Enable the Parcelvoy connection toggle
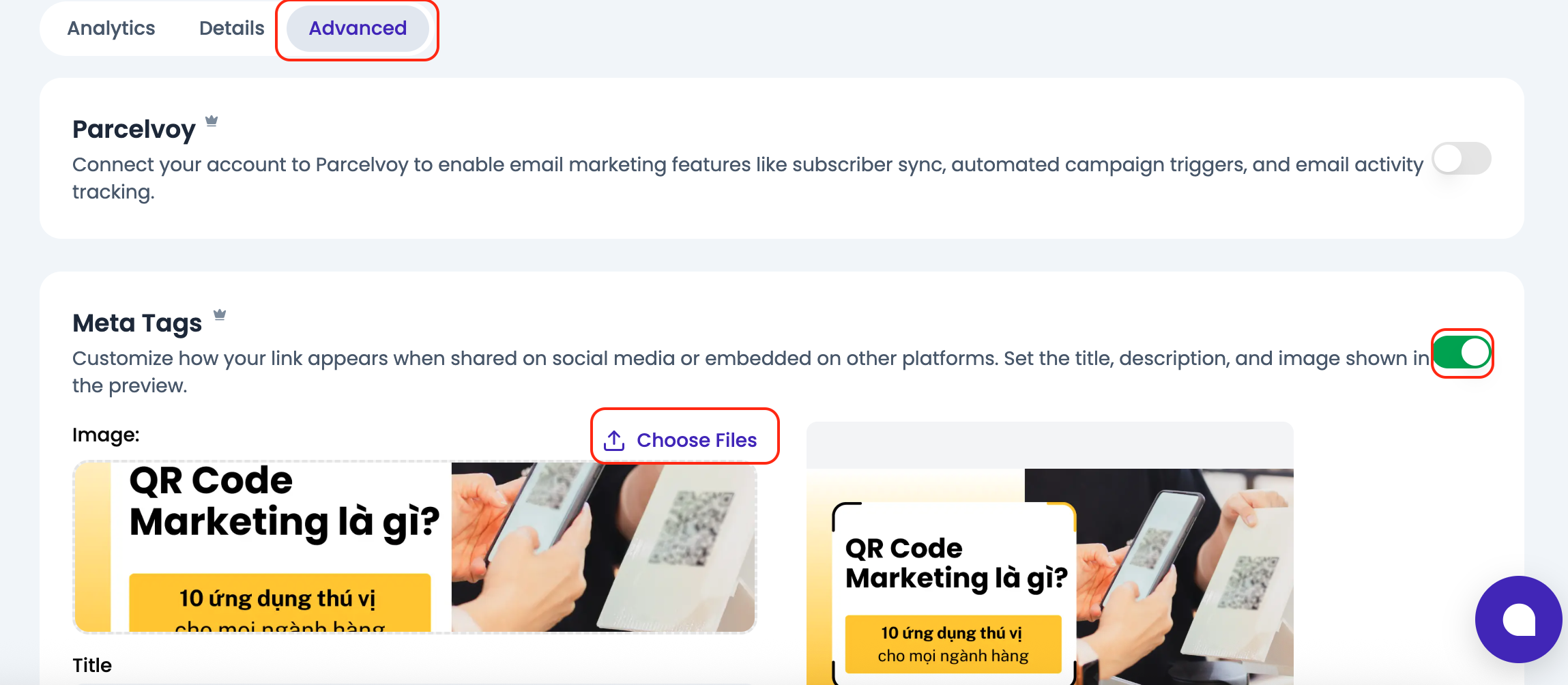This screenshot has height=685, width=1568. click(1461, 158)
